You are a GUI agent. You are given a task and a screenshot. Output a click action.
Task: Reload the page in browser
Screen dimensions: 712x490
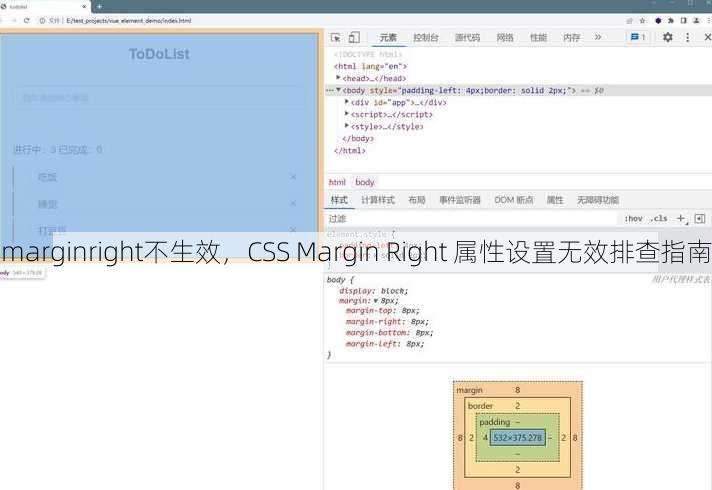[x=26, y=20]
